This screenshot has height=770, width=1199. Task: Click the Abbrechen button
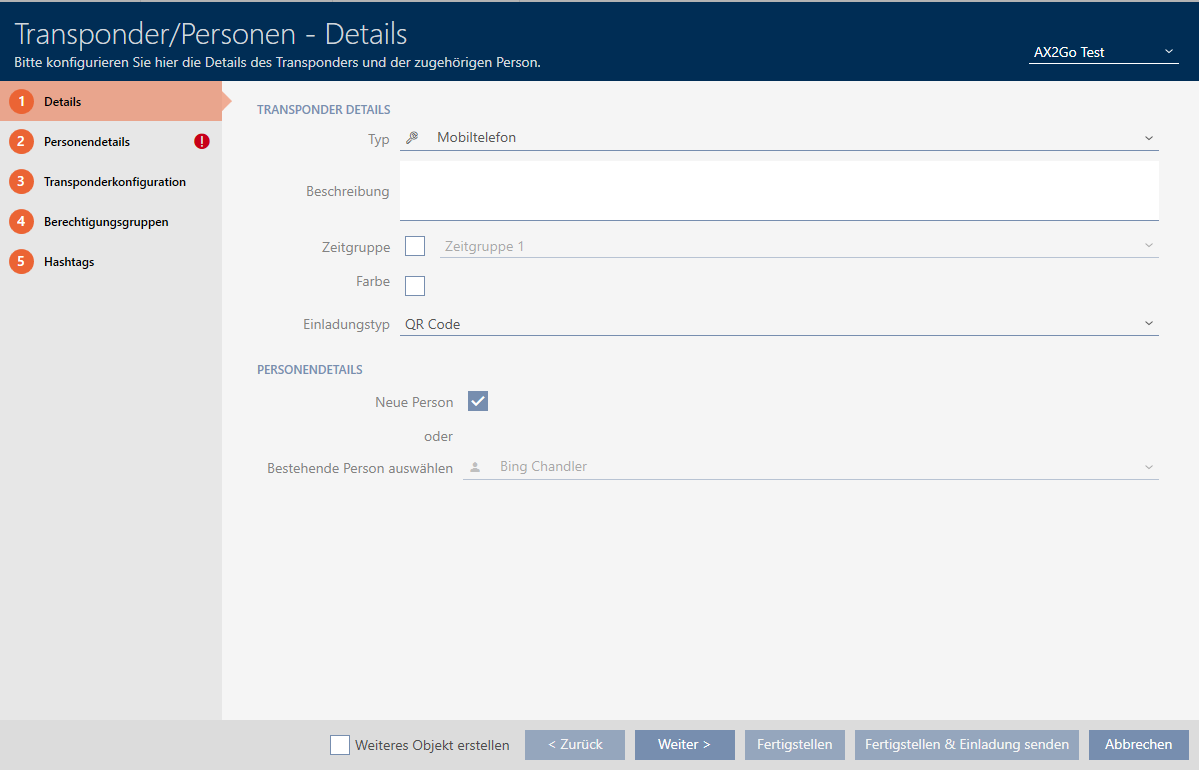pos(1138,745)
